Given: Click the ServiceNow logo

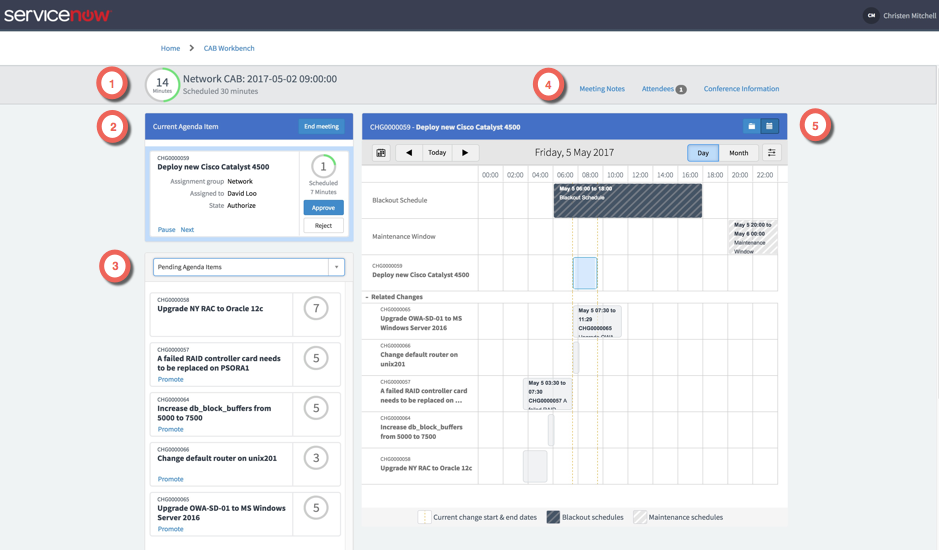Looking at the screenshot, I should [57, 15].
